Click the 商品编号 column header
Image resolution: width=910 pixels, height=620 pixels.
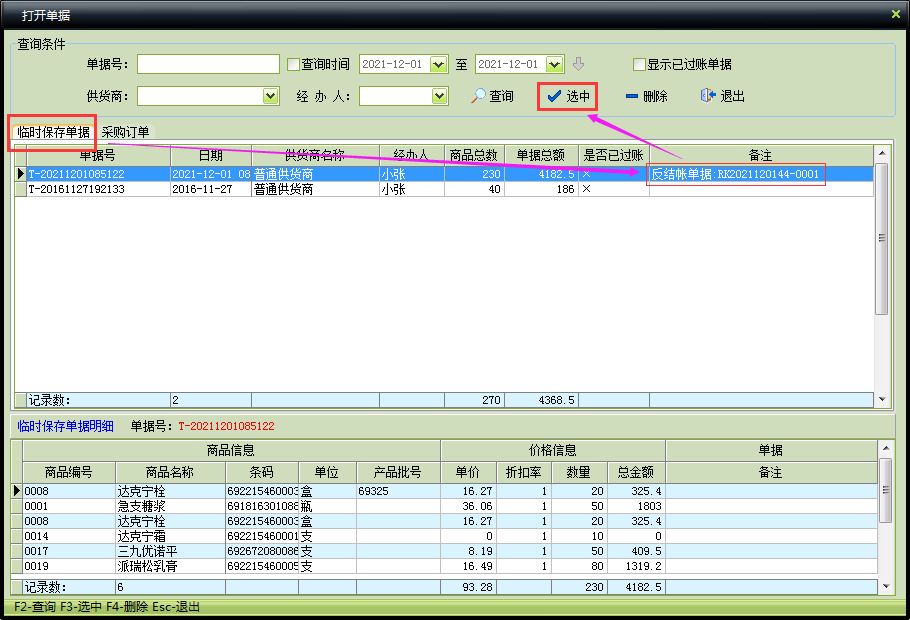click(x=69, y=472)
